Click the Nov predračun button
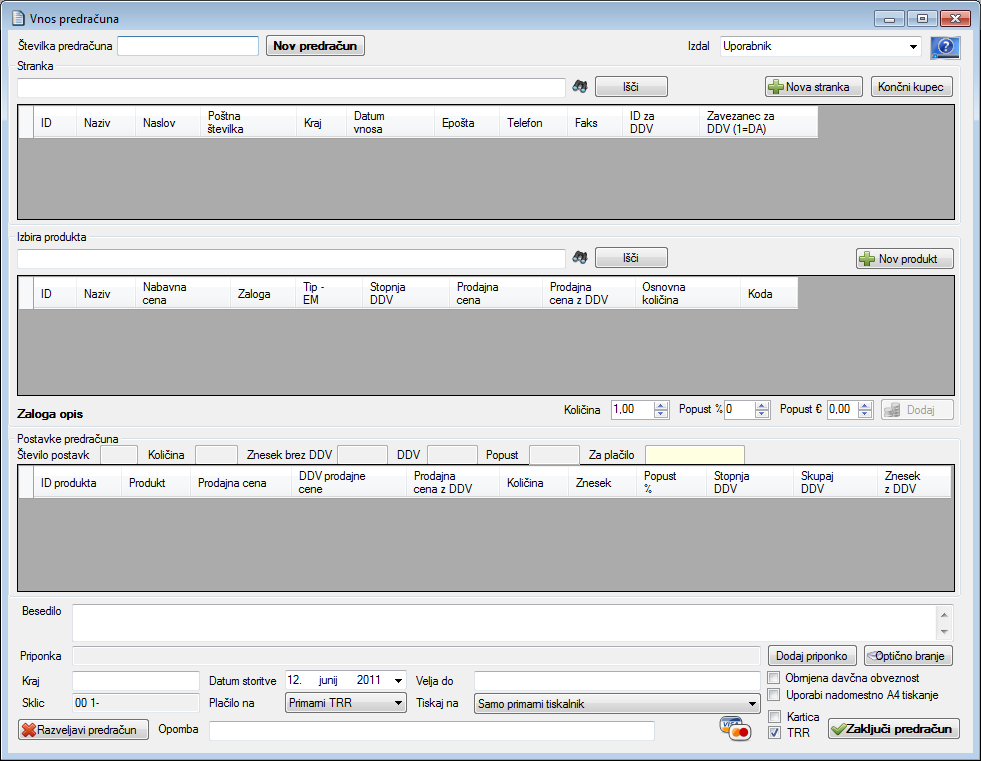The height and width of the screenshot is (761, 981). (315, 46)
